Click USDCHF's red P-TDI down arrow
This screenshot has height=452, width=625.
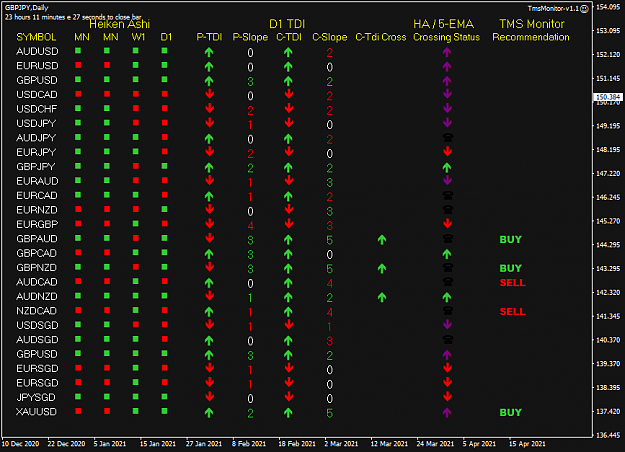click(209, 108)
